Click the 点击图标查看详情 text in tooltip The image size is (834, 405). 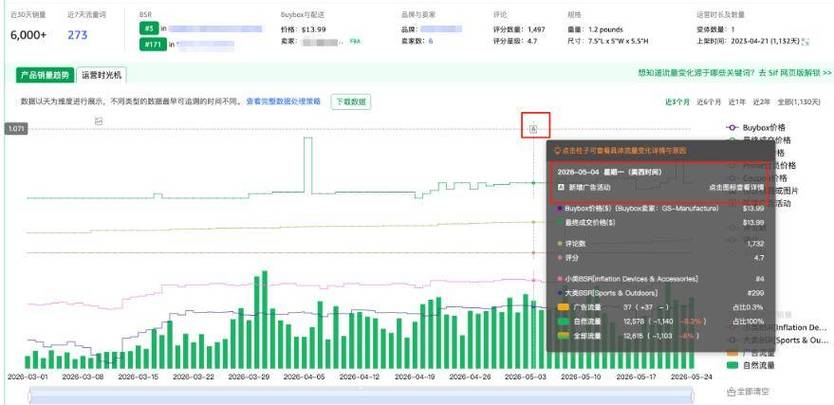point(736,187)
